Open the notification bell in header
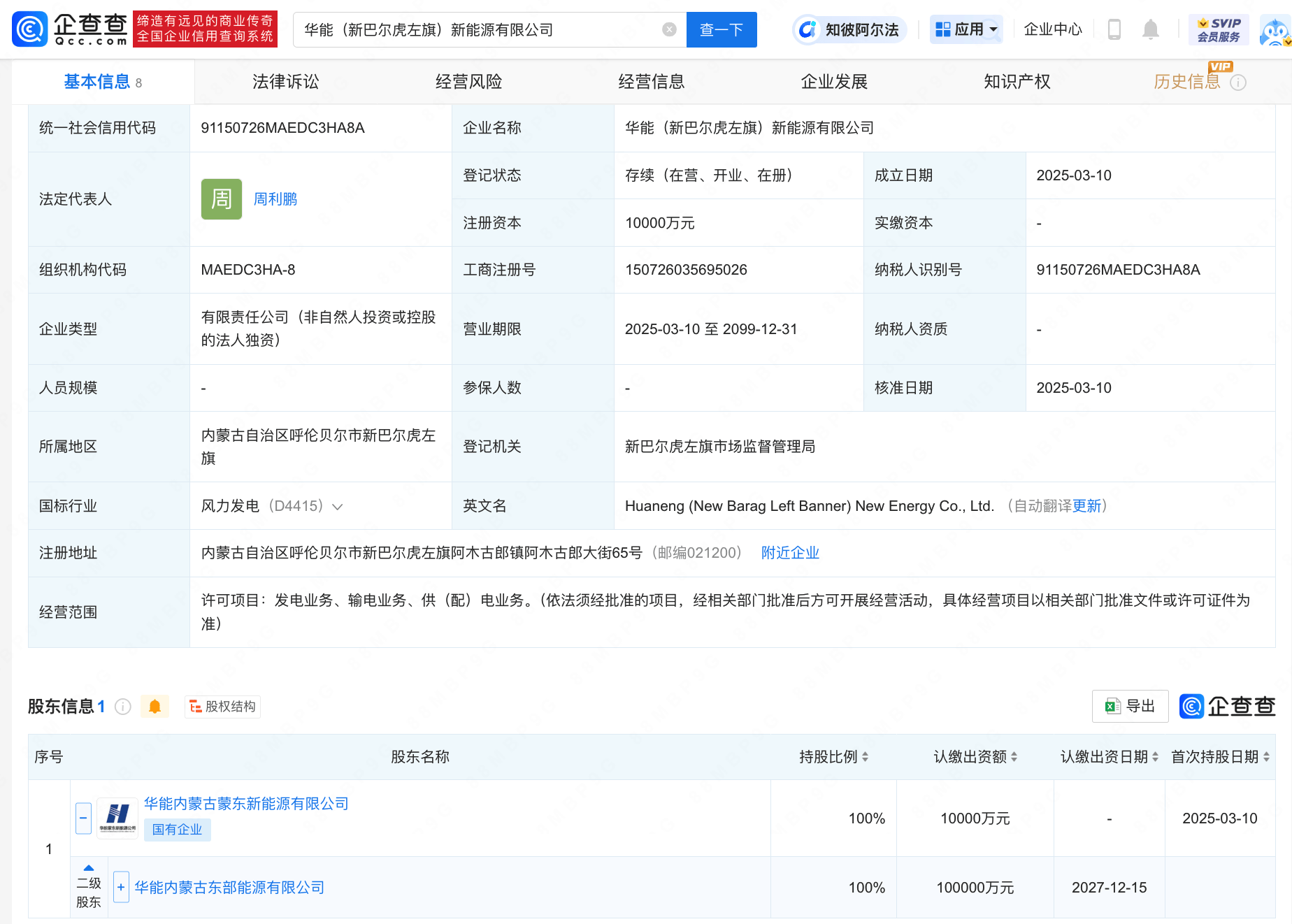 point(1150,29)
